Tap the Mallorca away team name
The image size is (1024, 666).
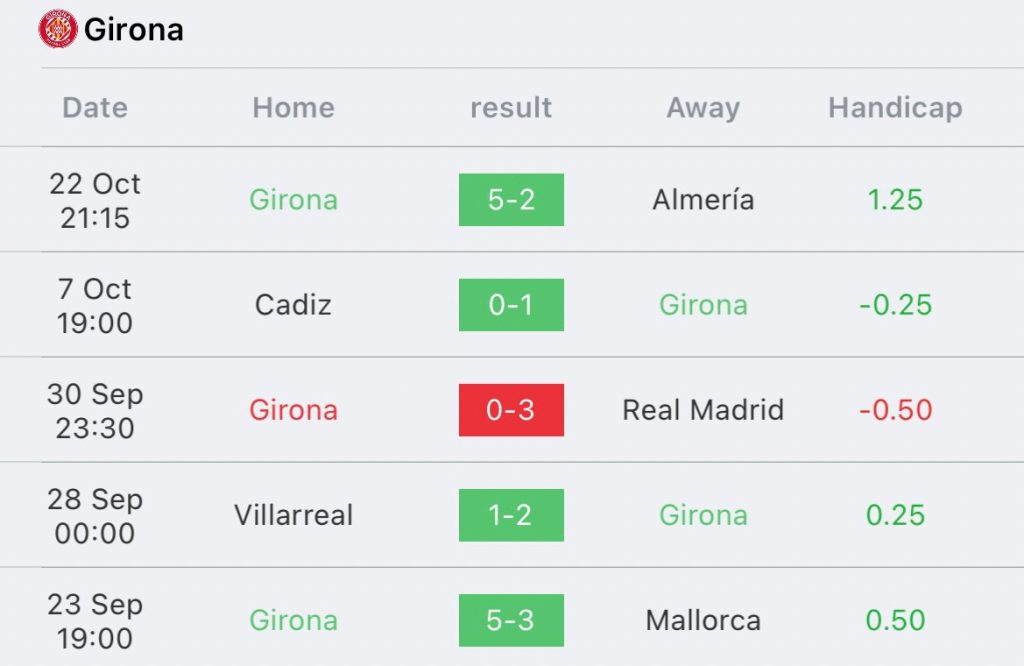click(703, 620)
